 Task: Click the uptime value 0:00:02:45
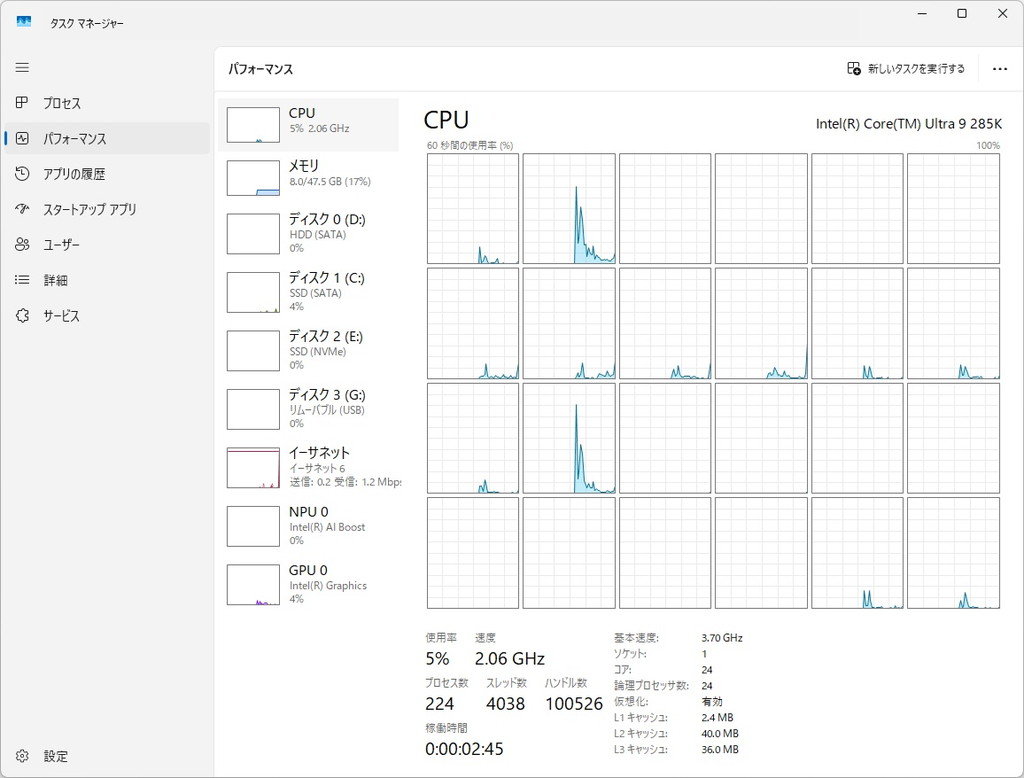(464, 749)
